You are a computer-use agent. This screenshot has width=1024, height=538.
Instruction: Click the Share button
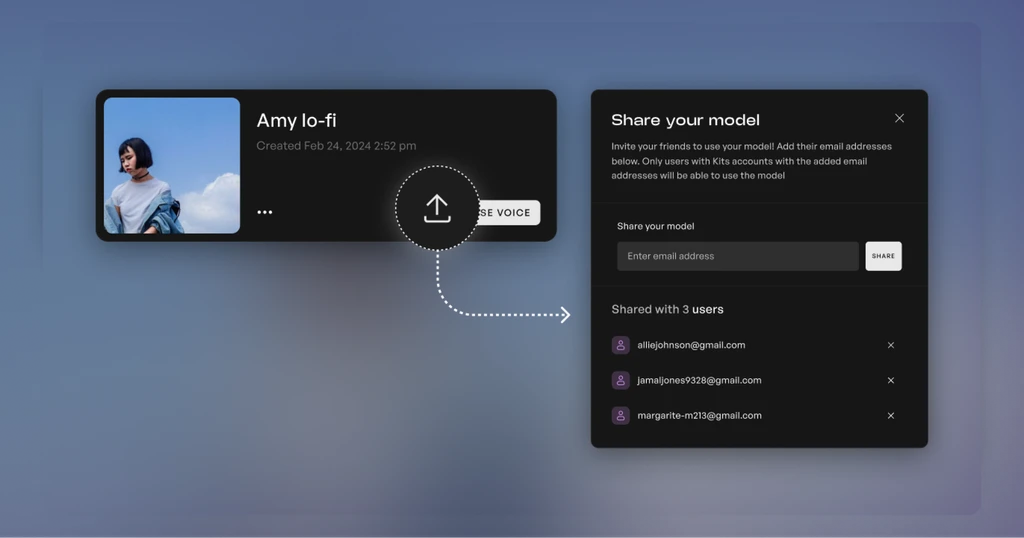(x=884, y=256)
